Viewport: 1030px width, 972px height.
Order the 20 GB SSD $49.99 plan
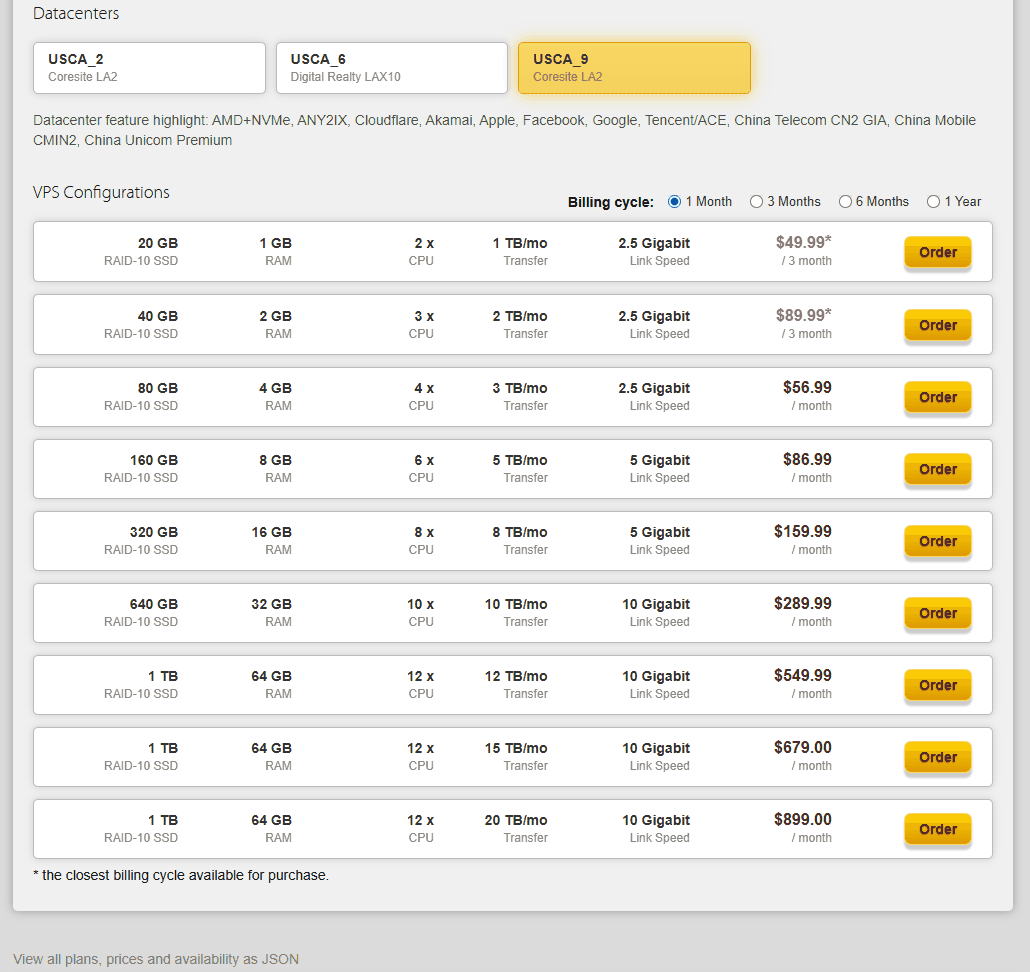pyautogui.click(x=937, y=252)
